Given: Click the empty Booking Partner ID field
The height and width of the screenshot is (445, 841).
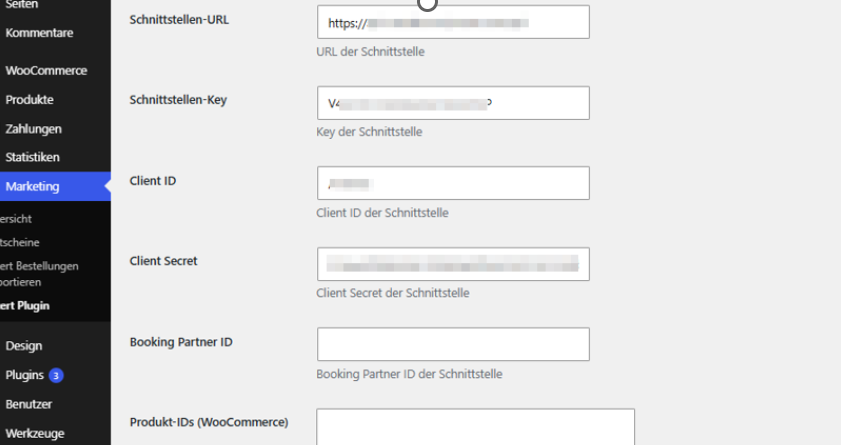Looking at the screenshot, I should click(x=453, y=344).
